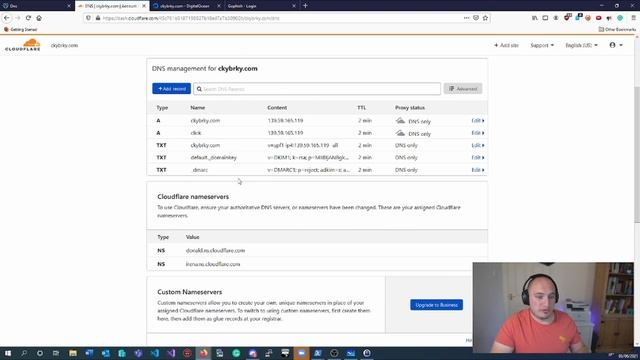Image resolution: width=640 pixels, height=360 pixels.
Task: Click the ckybrky.com site name in header
Action: coord(64,45)
